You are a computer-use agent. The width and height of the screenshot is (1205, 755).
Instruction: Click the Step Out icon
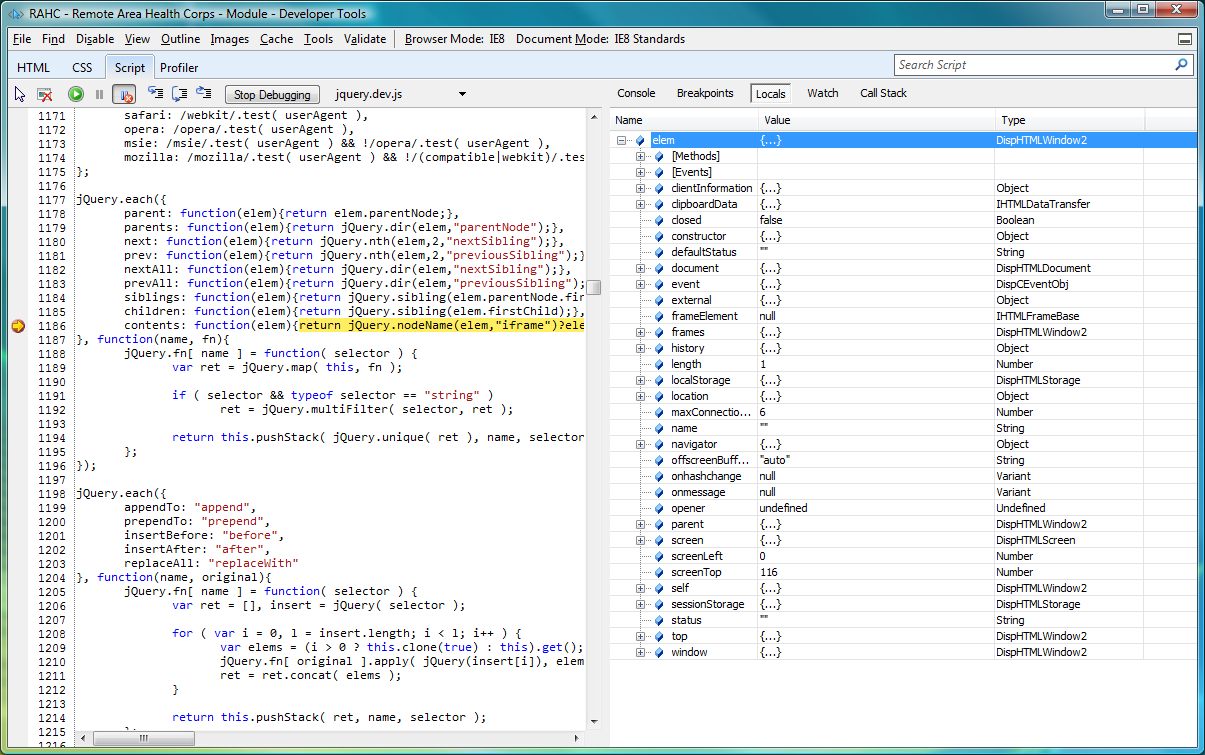pyautogui.click(x=204, y=93)
